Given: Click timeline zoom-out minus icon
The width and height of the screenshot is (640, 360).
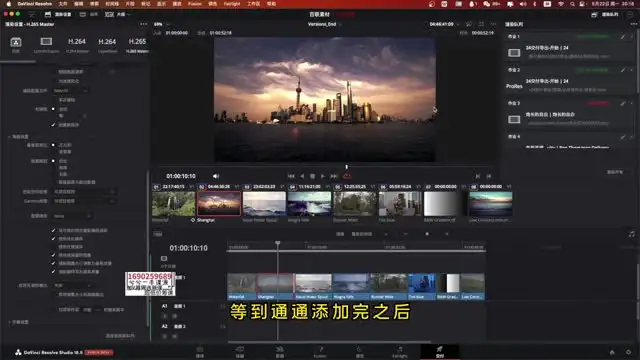Looking at the screenshot, I should click(x=405, y=234).
